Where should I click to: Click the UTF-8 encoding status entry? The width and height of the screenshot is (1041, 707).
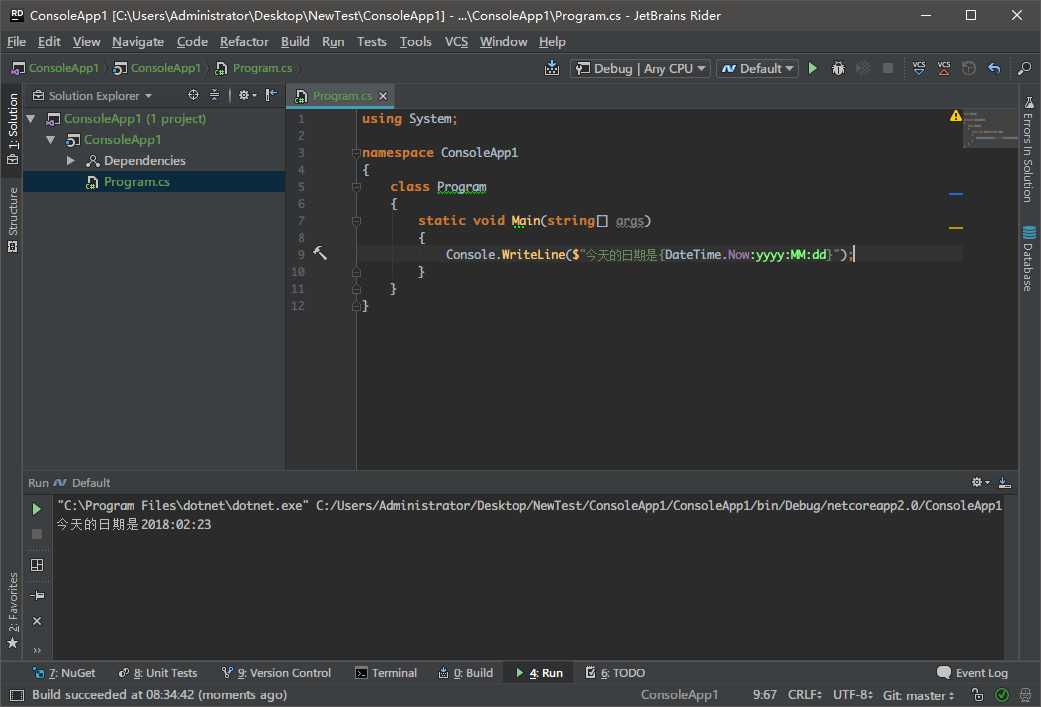[x=852, y=695]
